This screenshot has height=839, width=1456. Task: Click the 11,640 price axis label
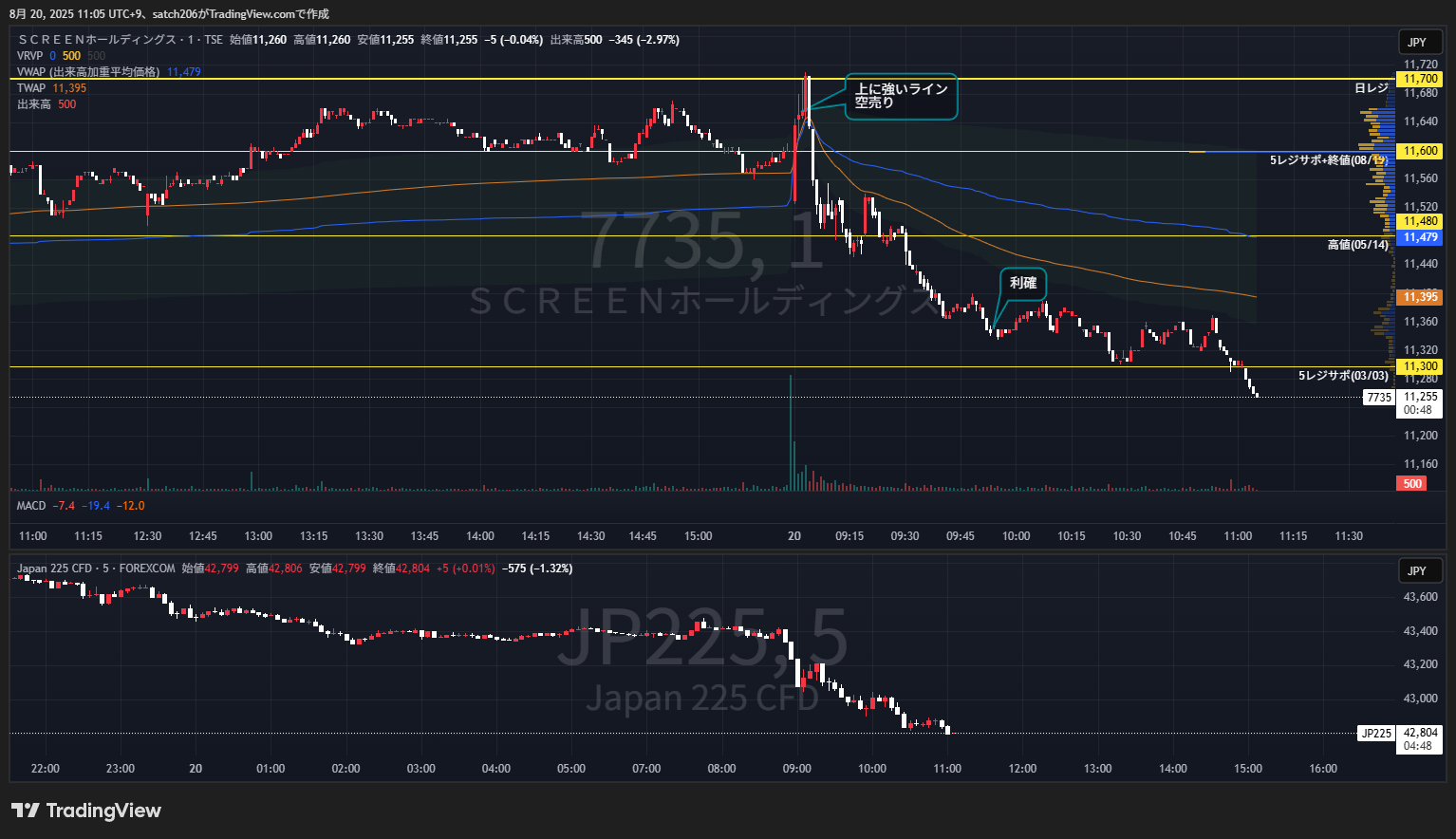coord(1420,121)
